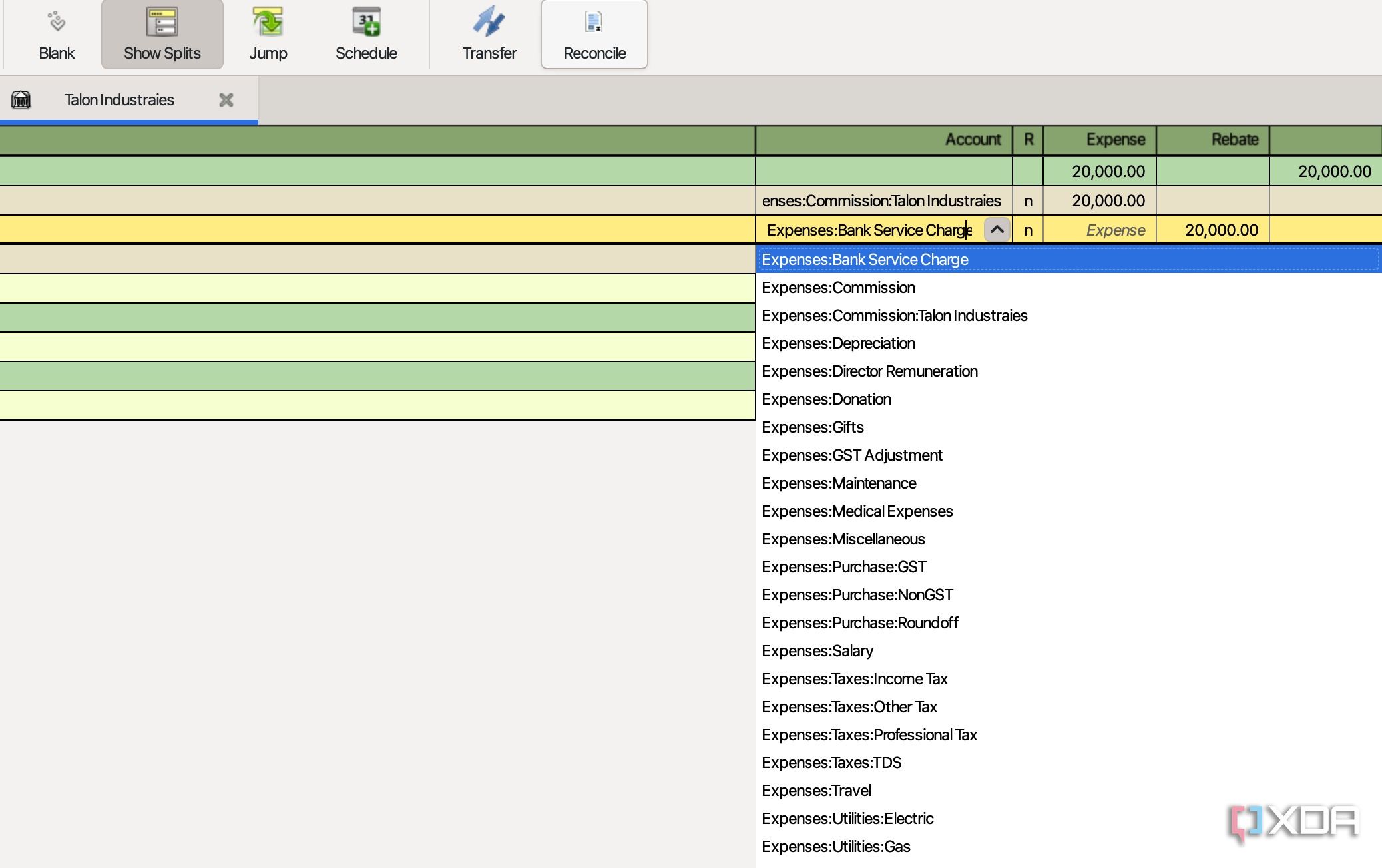Choose Expenses:Purchase:NonGST

pos(1068,595)
